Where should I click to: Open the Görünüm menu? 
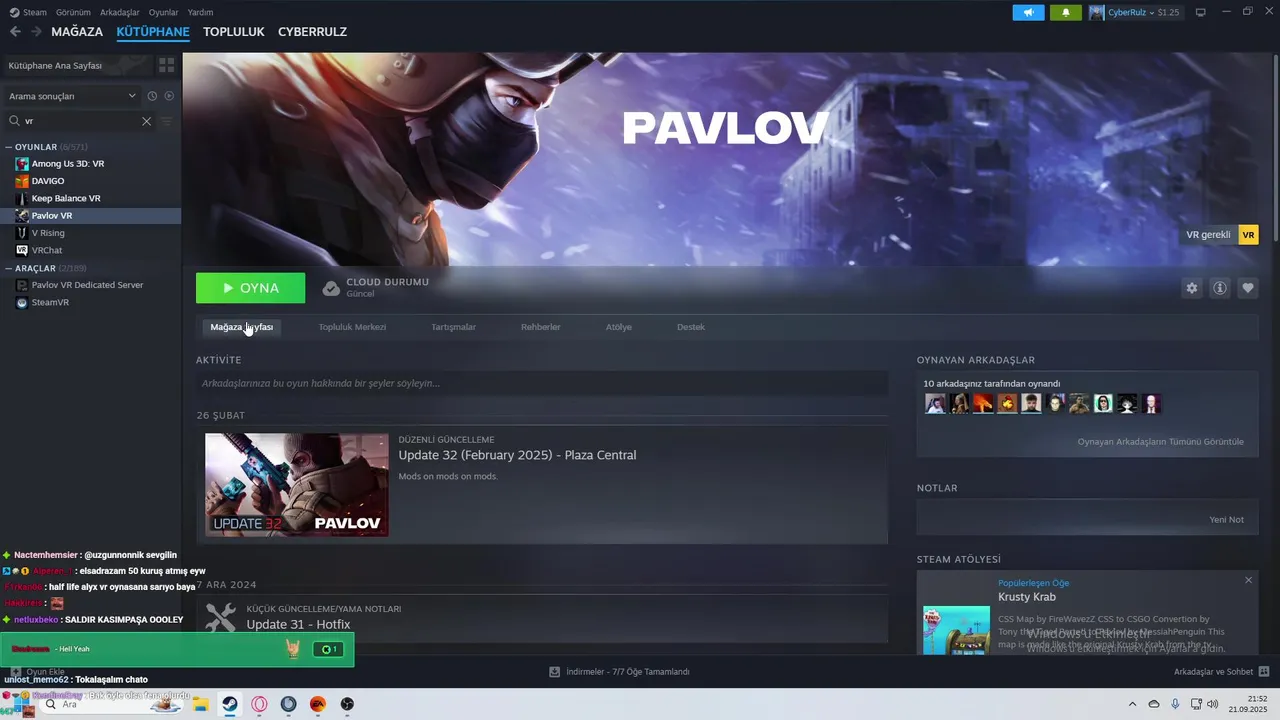[x=73, y=12]
